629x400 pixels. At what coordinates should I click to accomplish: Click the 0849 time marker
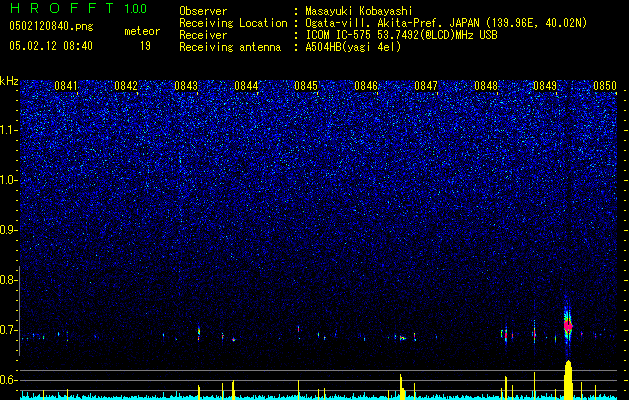[x=545, y=86]
